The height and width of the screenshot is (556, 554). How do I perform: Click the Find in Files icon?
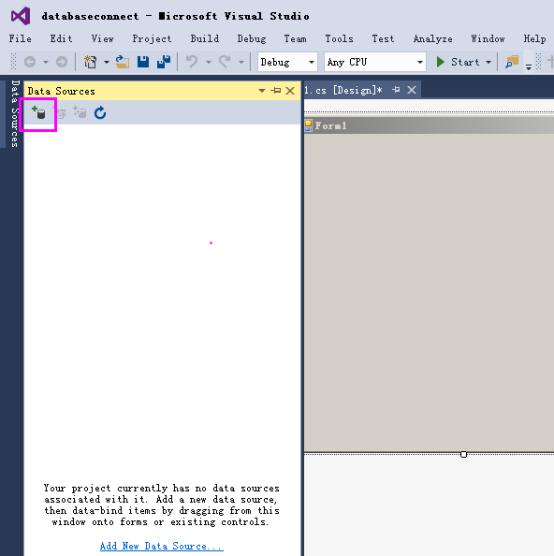(x=512, y=62)
